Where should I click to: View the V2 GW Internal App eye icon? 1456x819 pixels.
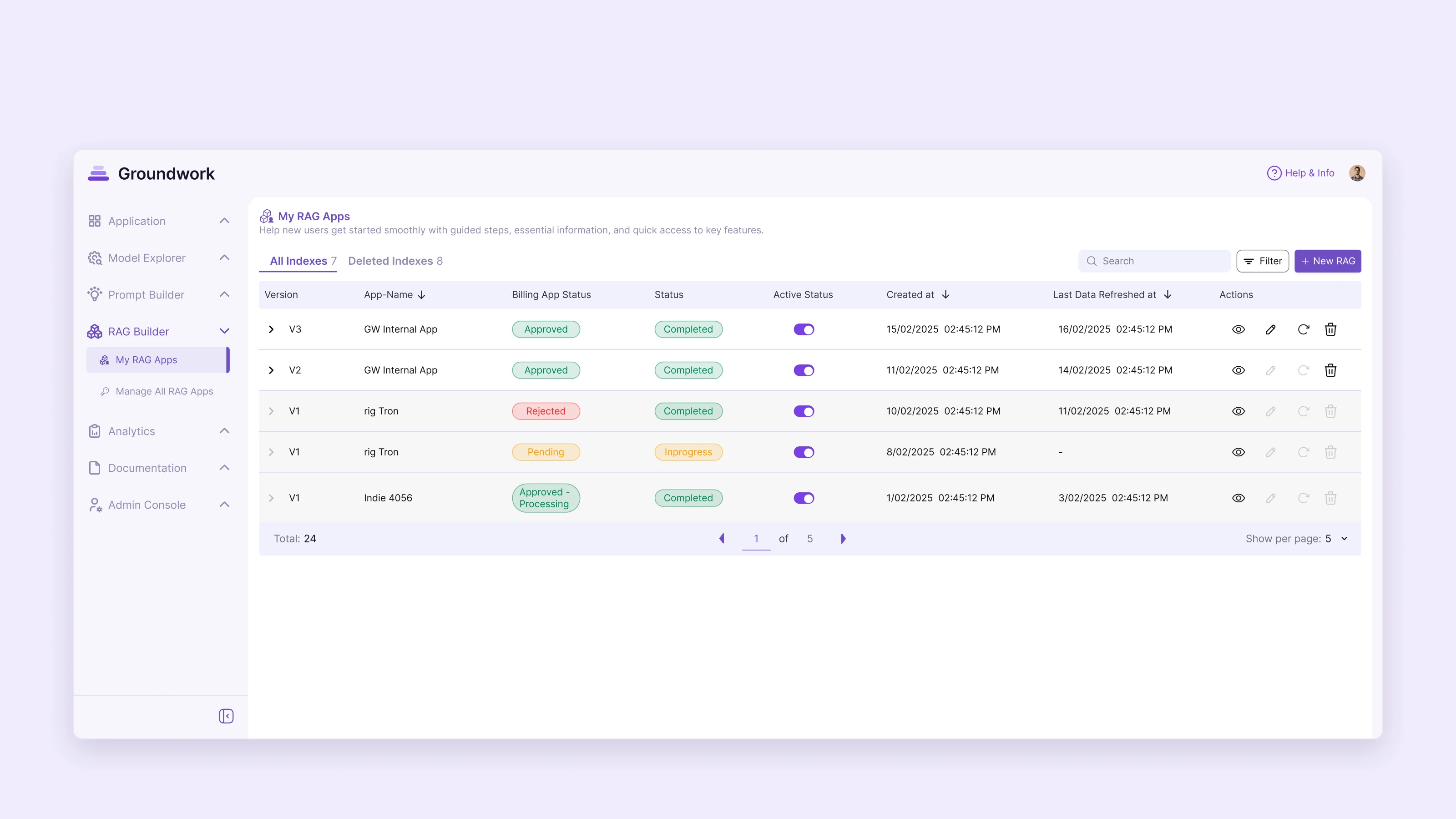tap(1239, 370)
